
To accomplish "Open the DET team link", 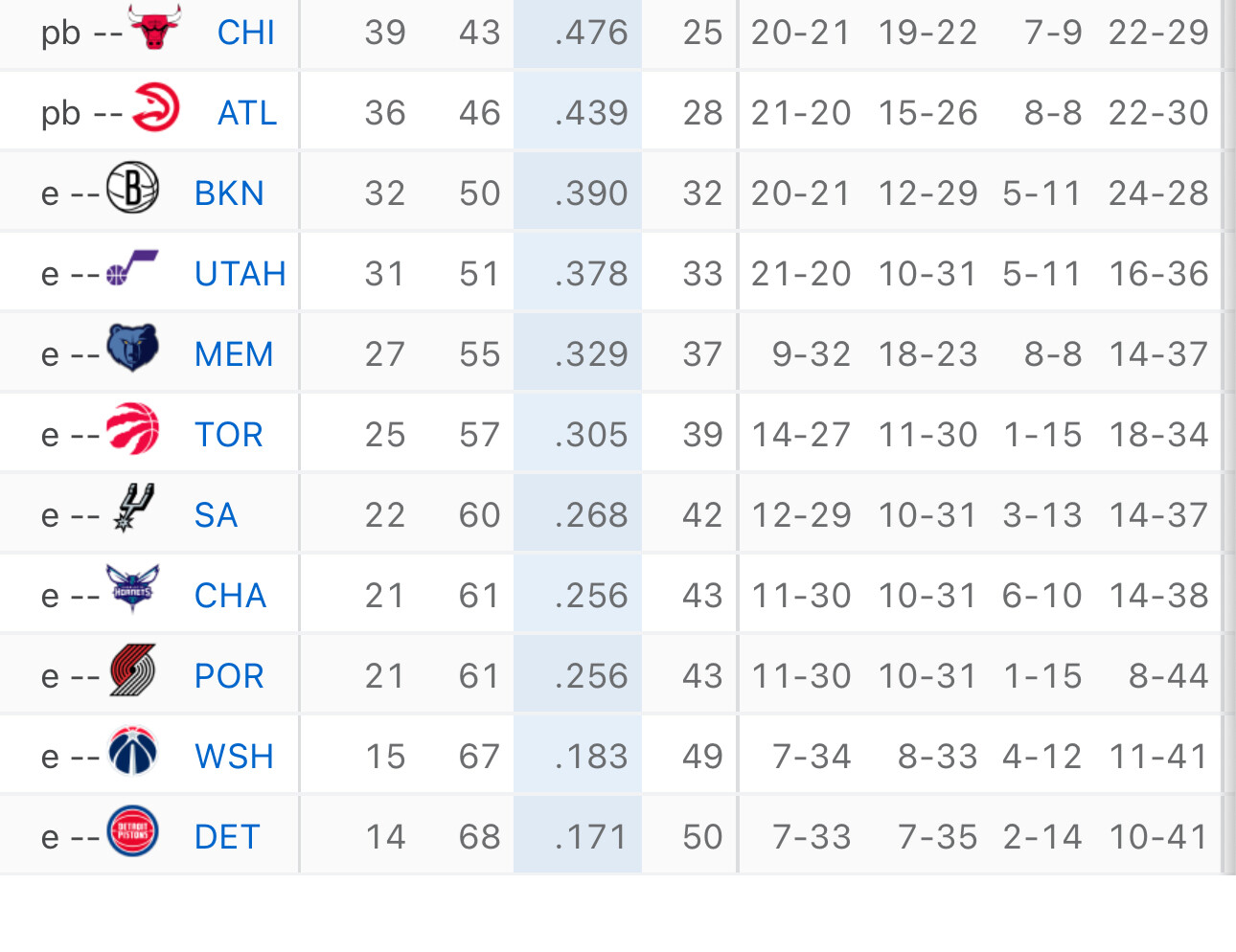I will 227,837.
